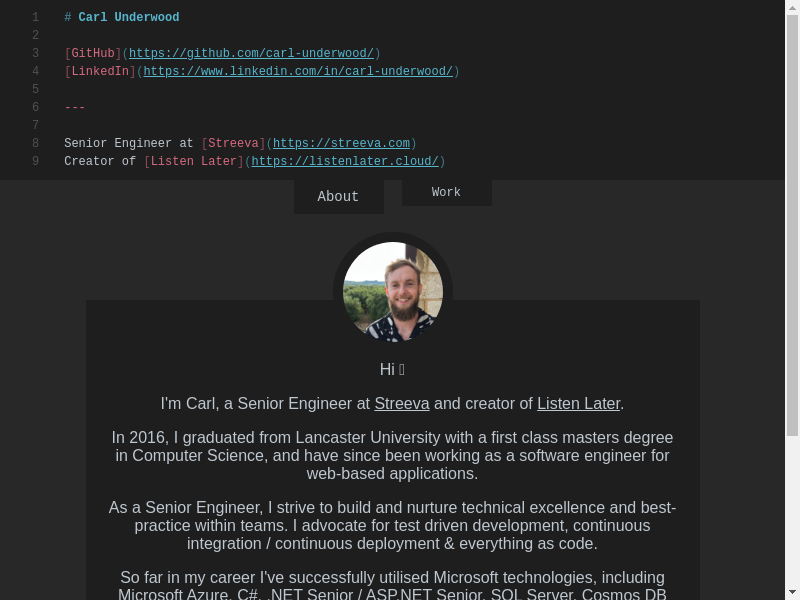Switch to the About tab
The image size is (800, 600).
[338, 196]
